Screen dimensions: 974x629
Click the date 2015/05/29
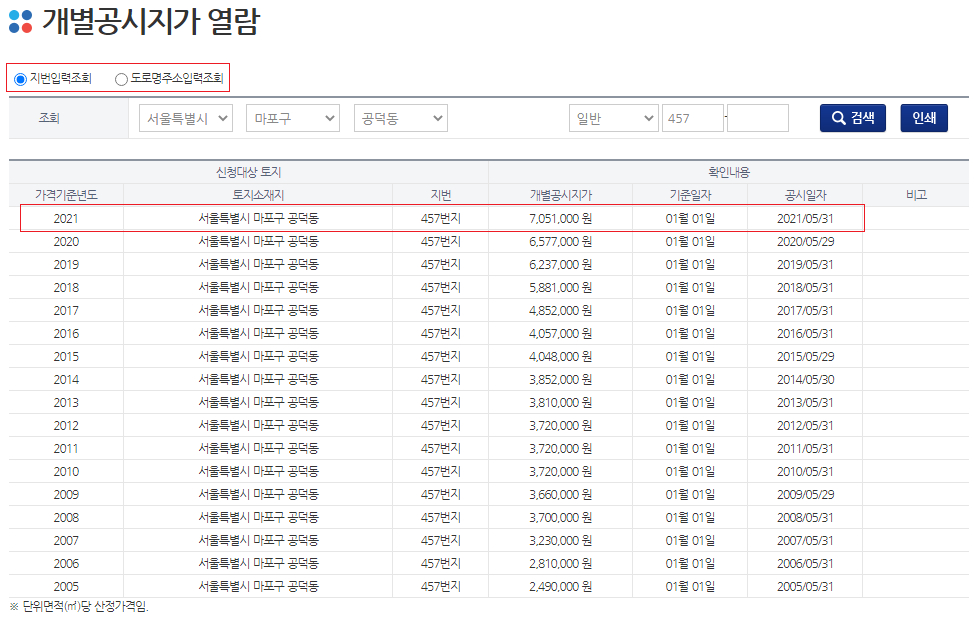click(x=805, y=356)
